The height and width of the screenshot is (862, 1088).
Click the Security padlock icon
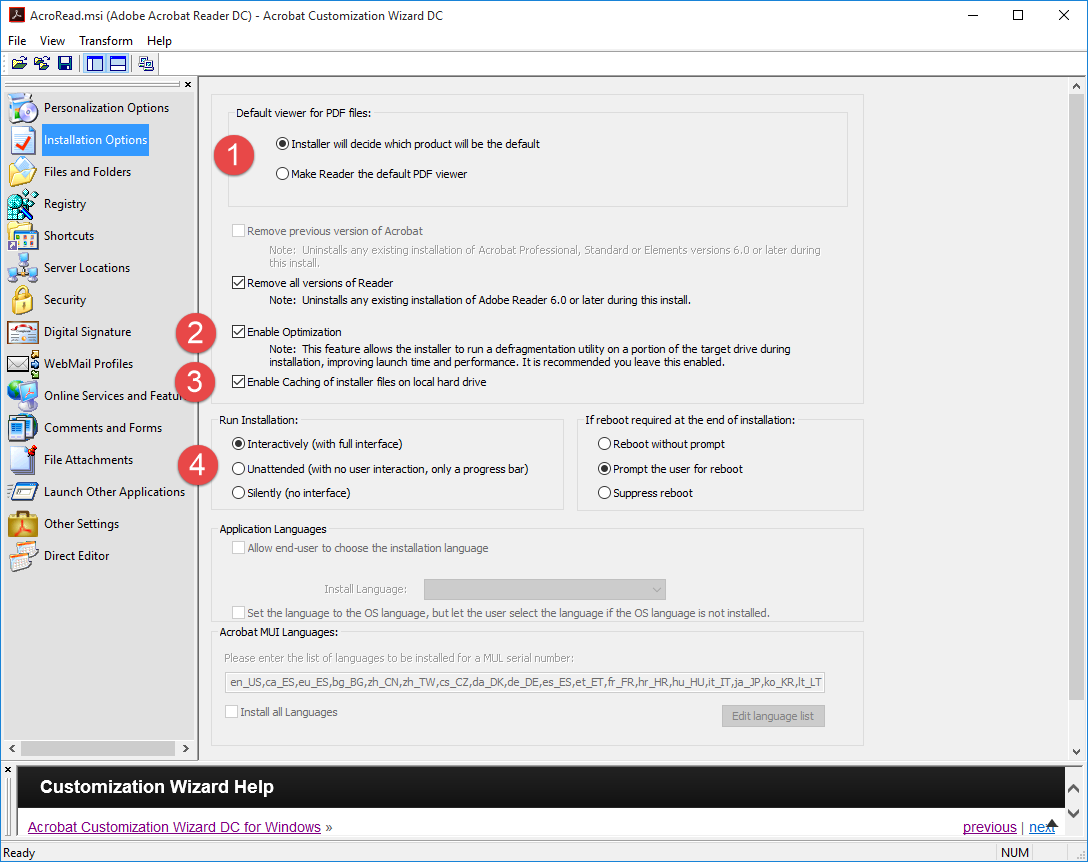23,300
